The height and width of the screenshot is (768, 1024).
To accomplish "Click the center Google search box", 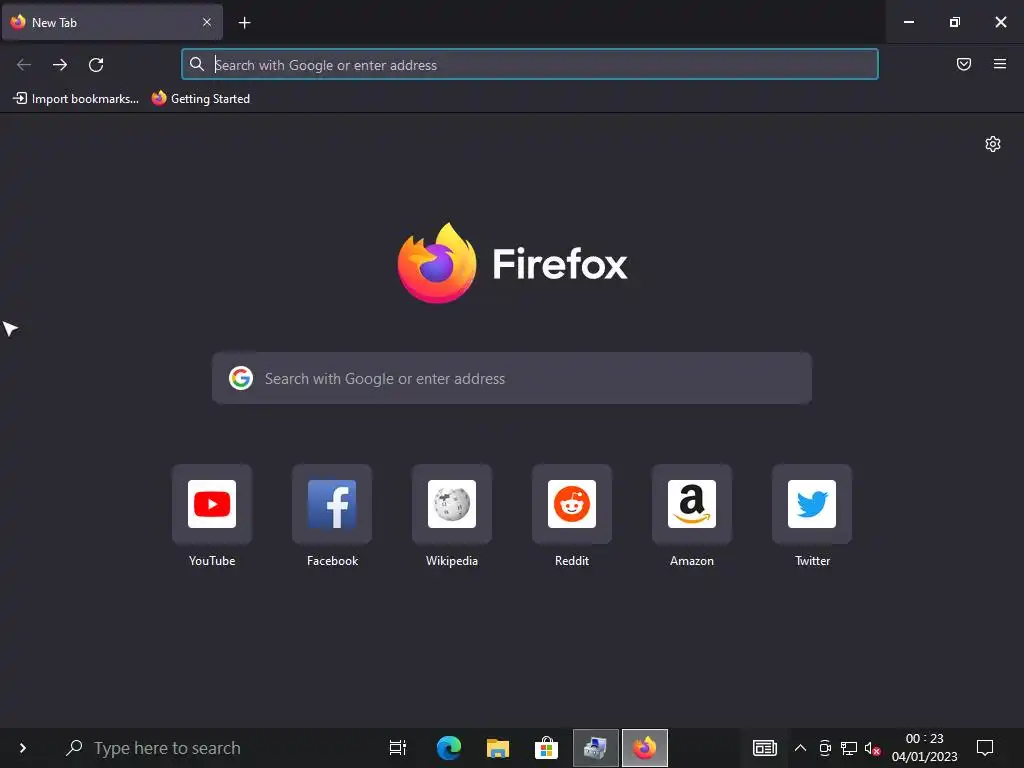I will click(512, 379).
